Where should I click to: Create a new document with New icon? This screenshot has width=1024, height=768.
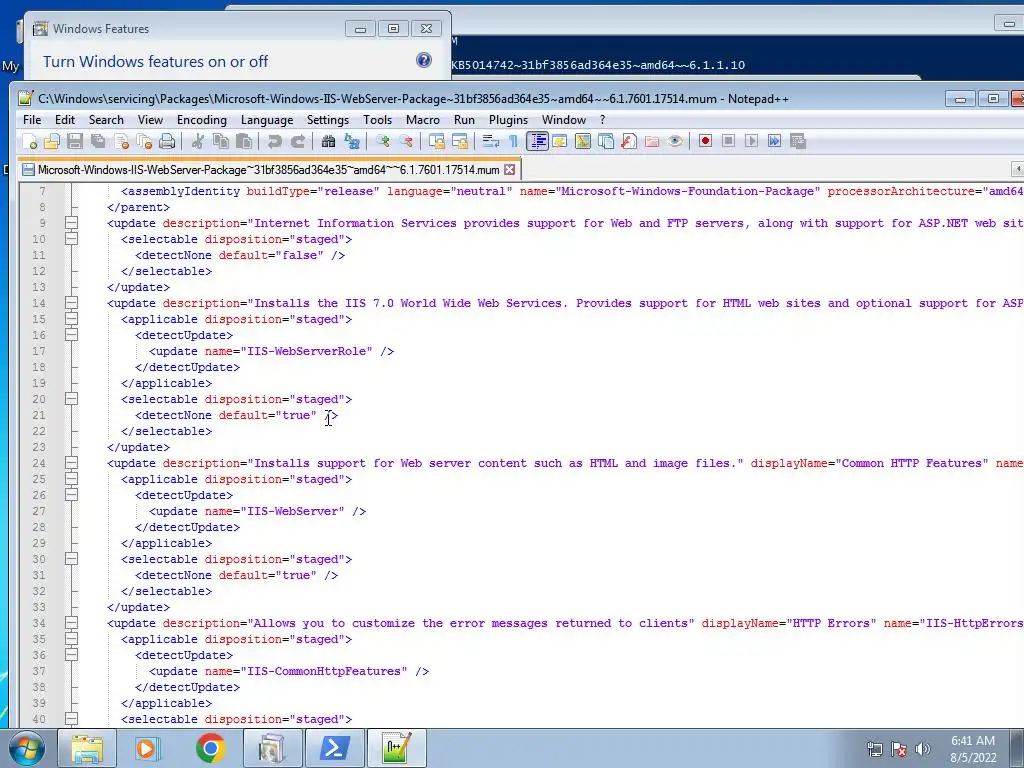(x=30, y=142)
